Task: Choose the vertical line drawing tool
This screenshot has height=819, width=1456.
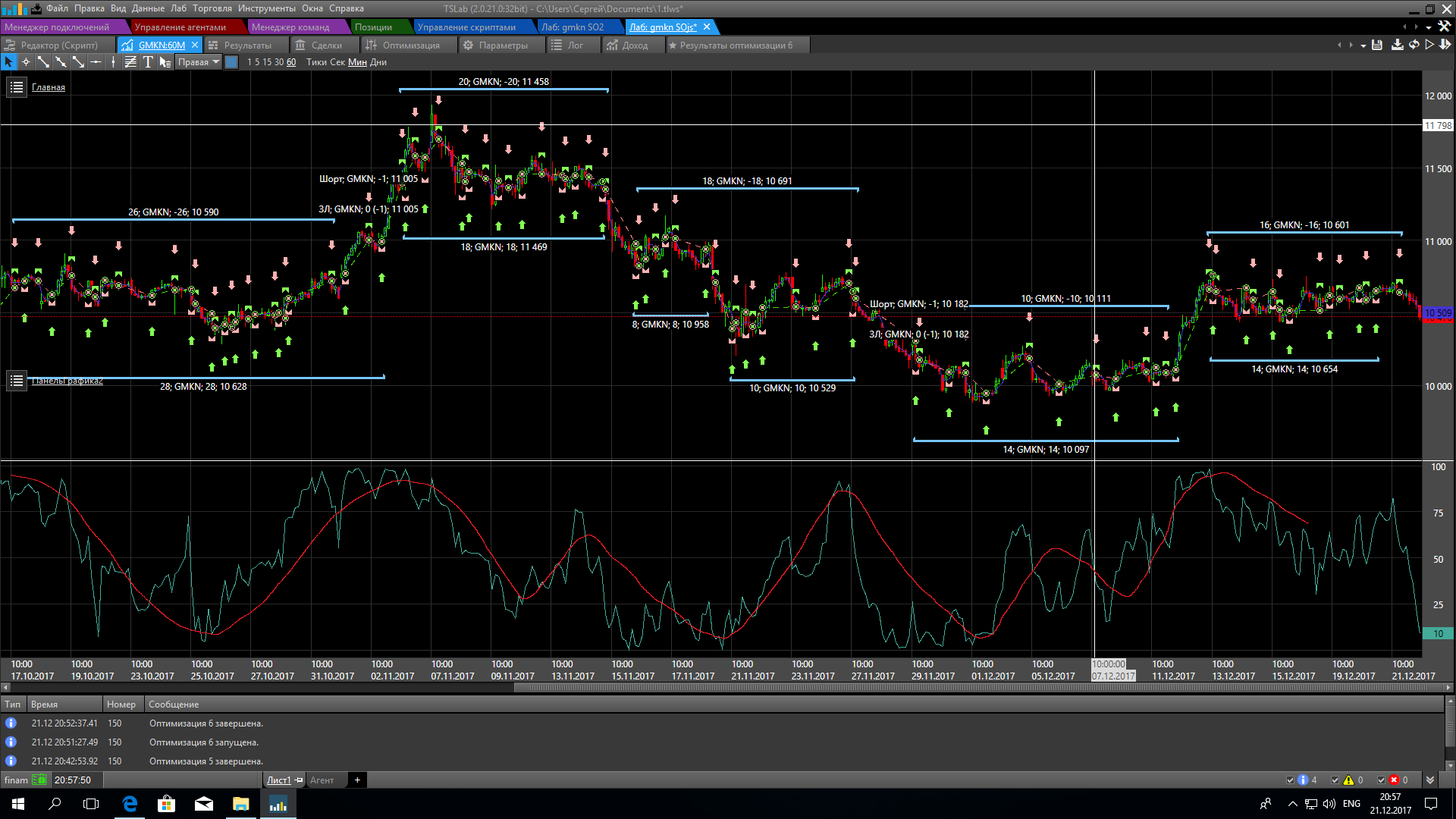Action: tap(113, 62)
